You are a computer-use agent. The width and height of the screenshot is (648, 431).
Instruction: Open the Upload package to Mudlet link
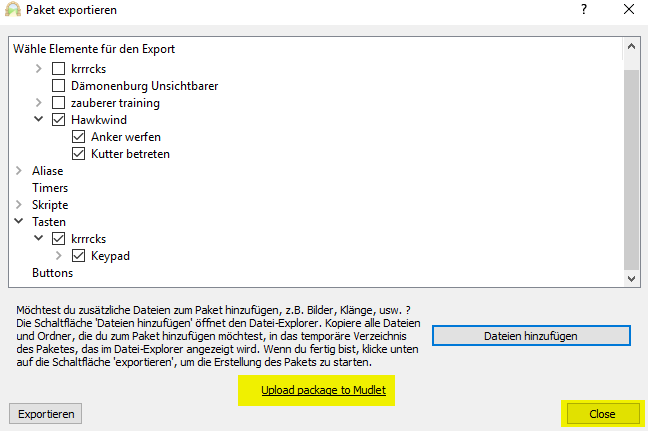click(x=324, y=390)
